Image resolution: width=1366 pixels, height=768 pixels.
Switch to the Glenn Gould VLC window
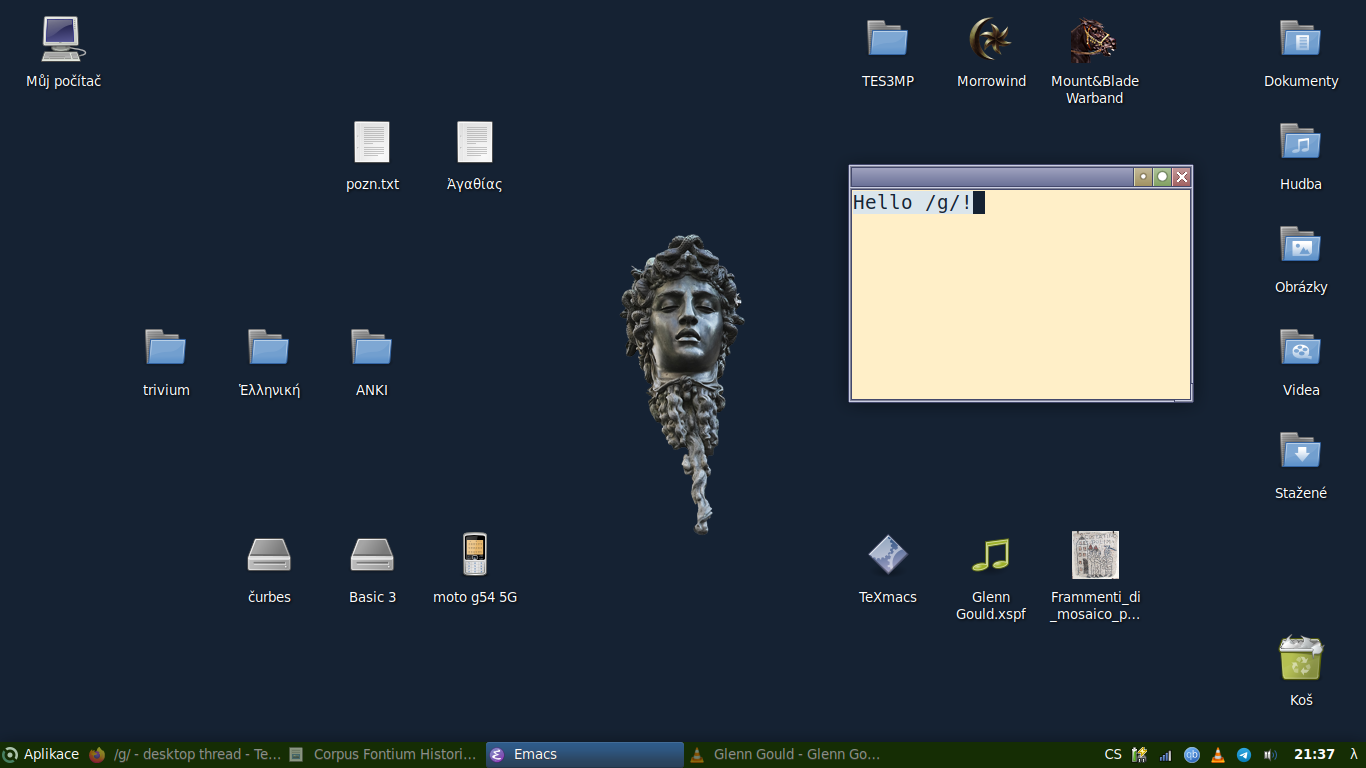tap(785, 755)
